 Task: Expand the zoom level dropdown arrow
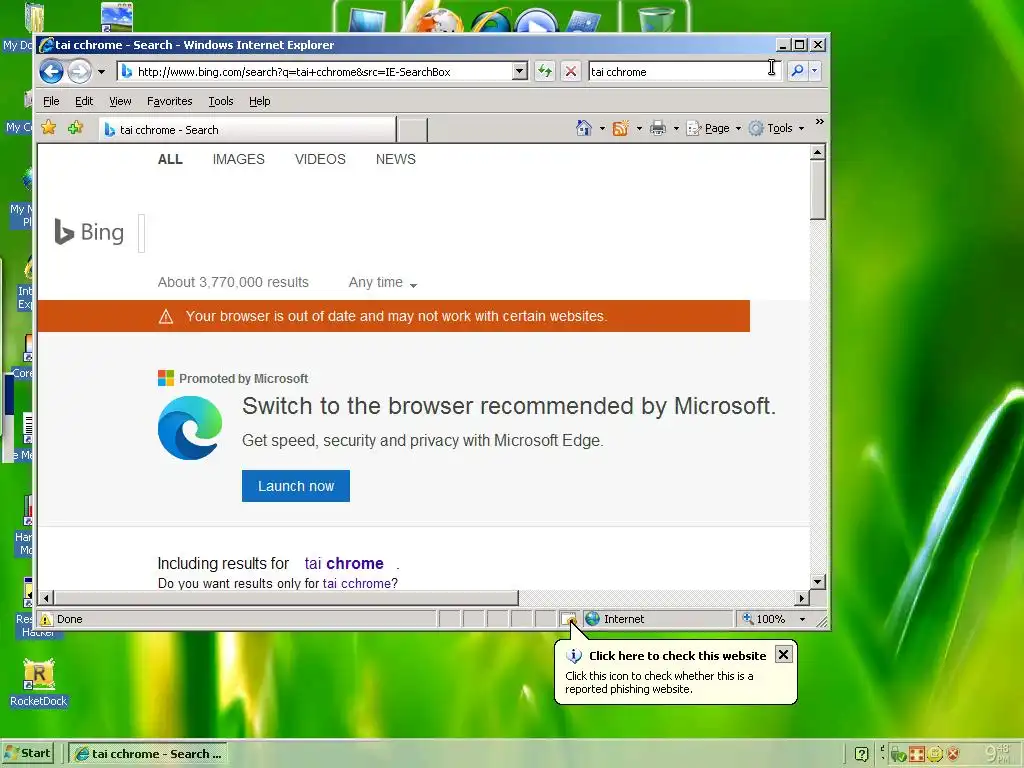click(803, 619)
